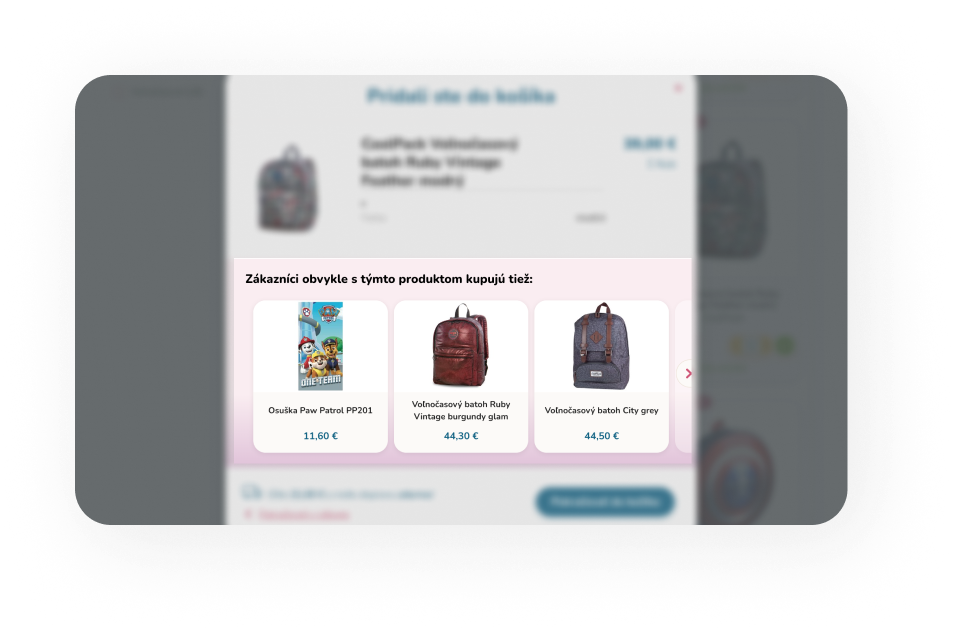Open the Paw Patrol towel product image

click(x=320, y=346)
